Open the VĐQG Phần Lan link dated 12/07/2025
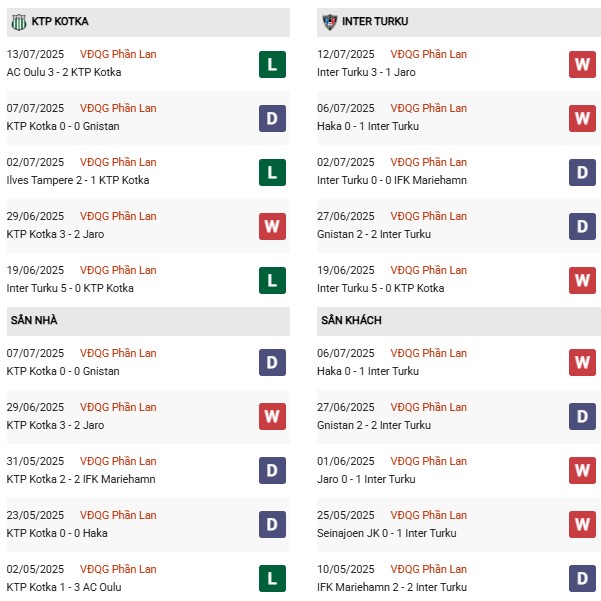Viewport: 601px width, 601px height. pyautogui.click(x=428, y=54)
